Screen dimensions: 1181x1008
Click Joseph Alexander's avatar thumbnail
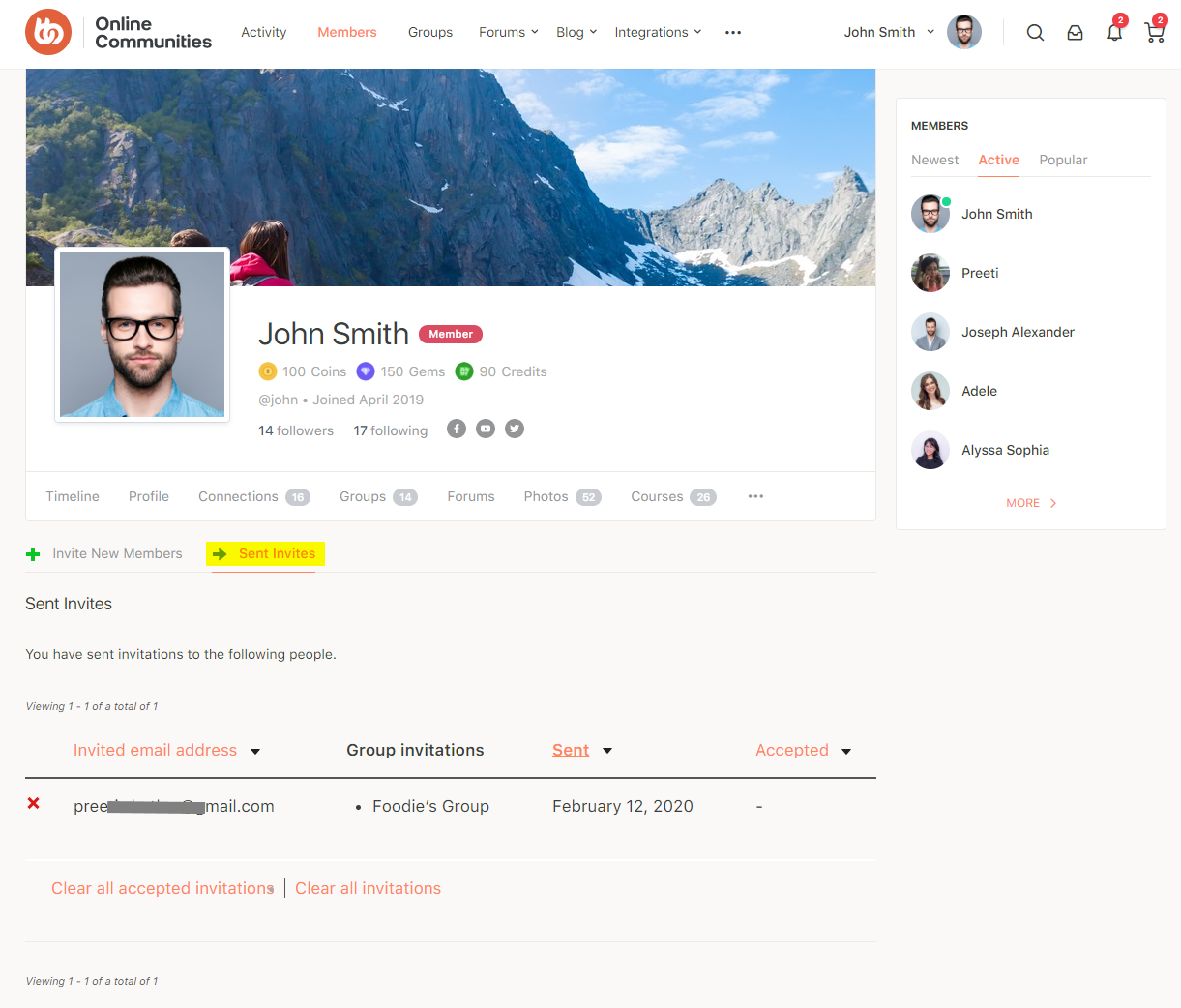(x=930, y=332)
